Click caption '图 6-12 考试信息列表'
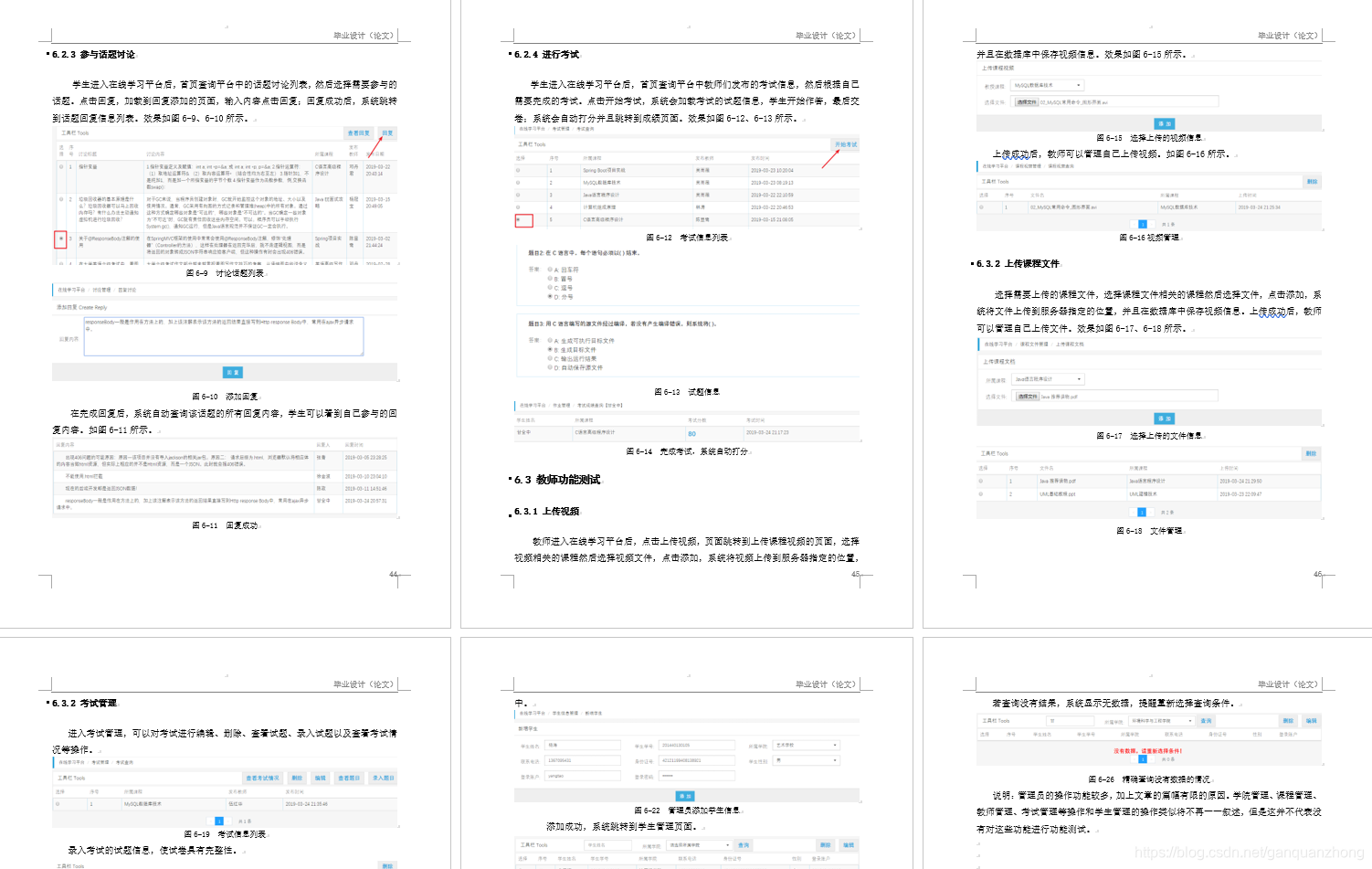 pyautogui.click(x=687, y=238)
